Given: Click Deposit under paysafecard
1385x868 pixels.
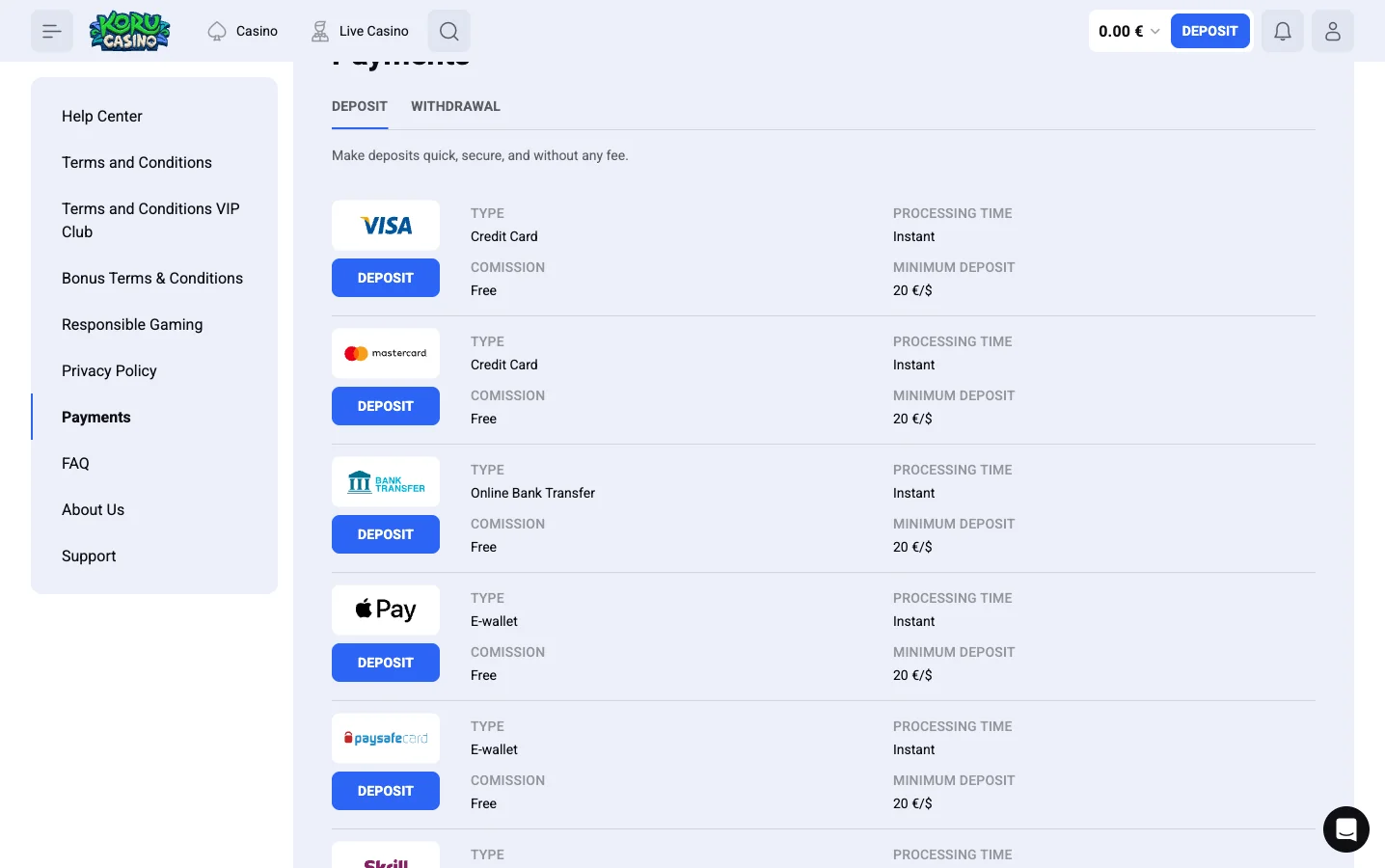Looking at the screenshot, I should 386,791.
